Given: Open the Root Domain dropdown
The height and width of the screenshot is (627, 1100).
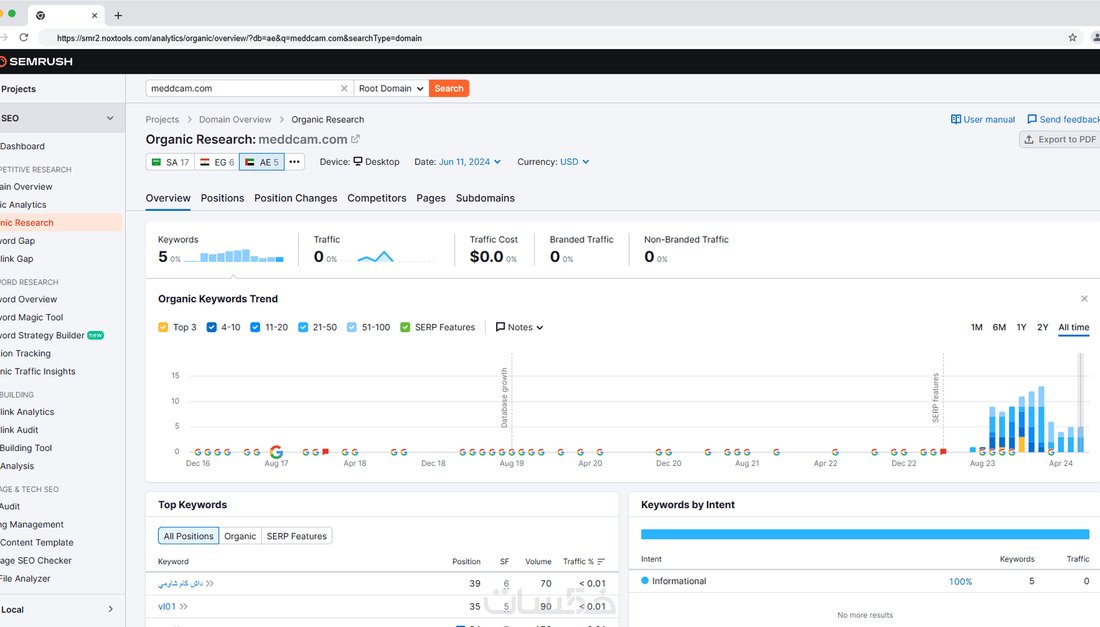Looking at the screenshot, I should click(x=391, y=88).
